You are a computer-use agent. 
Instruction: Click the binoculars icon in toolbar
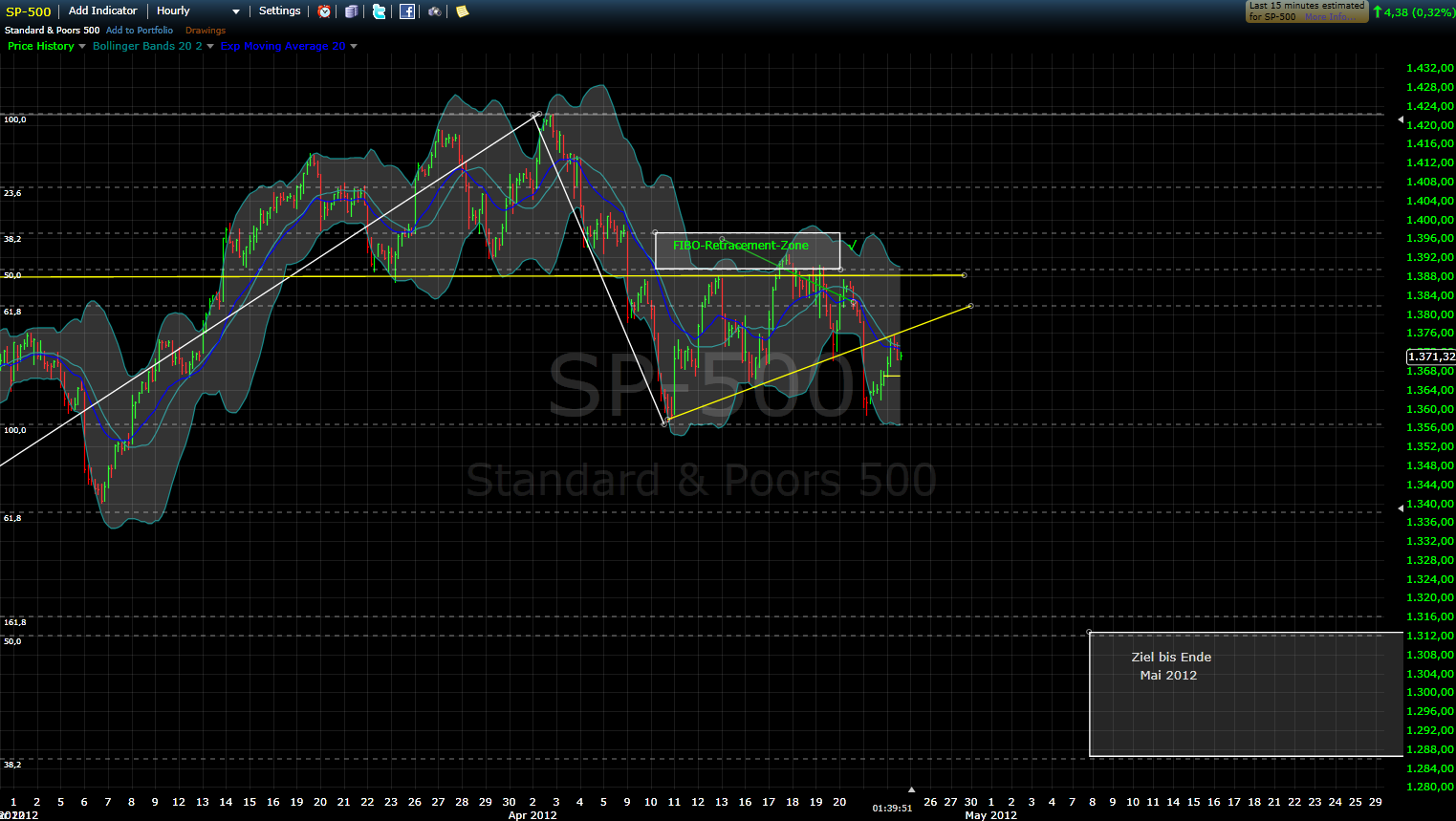[435, 11]
